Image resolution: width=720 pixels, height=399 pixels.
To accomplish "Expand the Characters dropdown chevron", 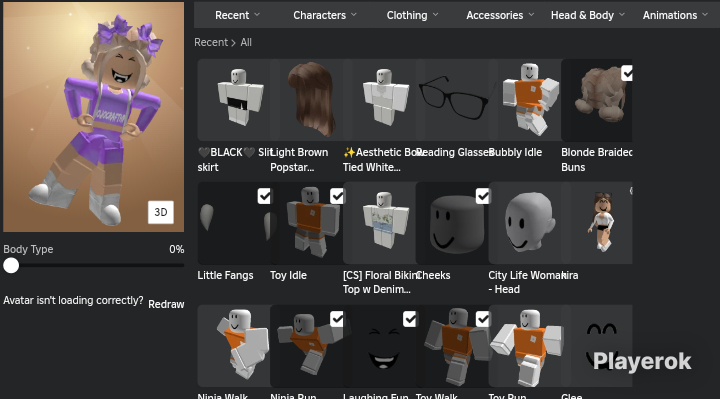I will pos(354,15).
